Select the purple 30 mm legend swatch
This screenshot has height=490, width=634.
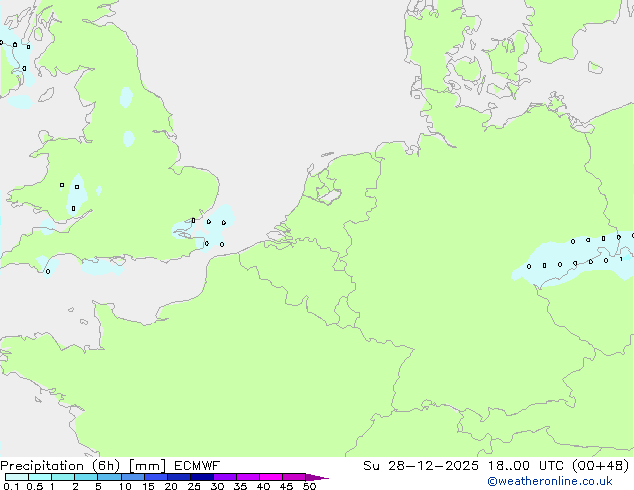point(226,477)
